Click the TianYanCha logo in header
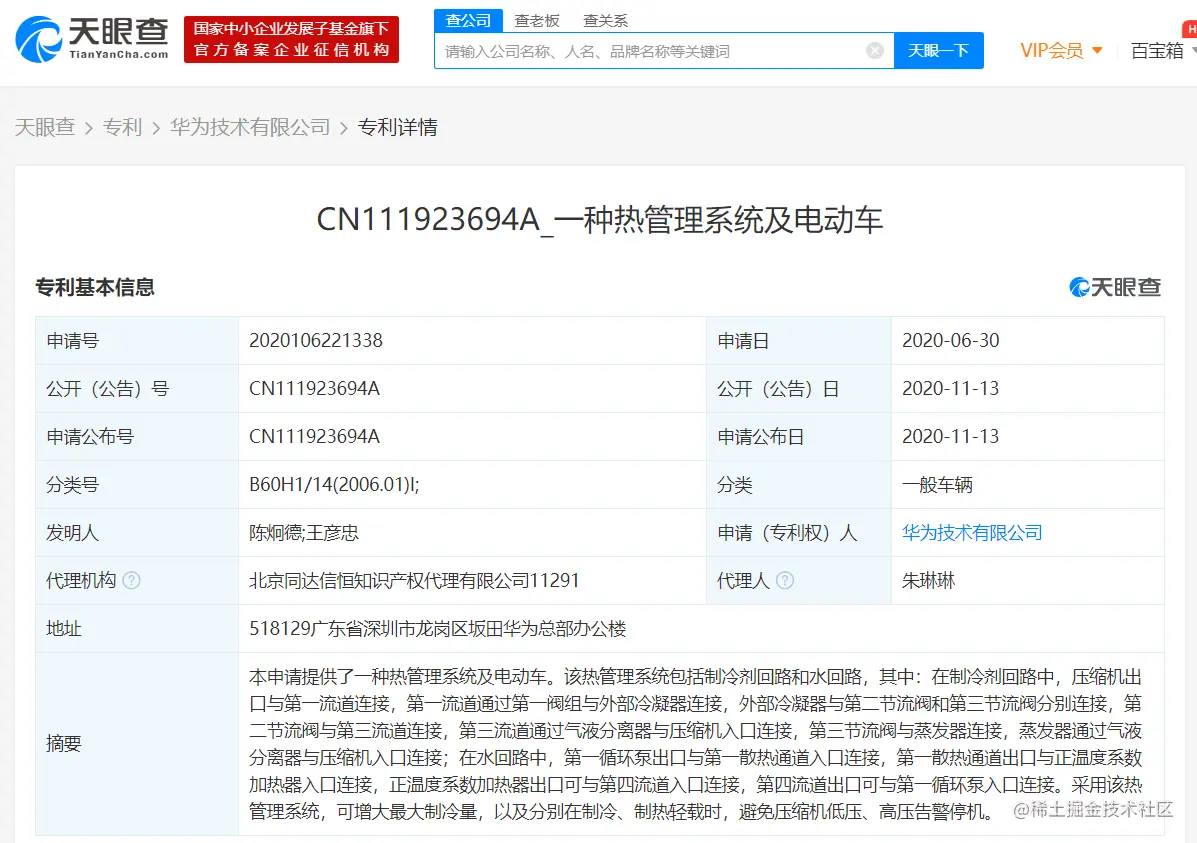 [x=92, y=39]
